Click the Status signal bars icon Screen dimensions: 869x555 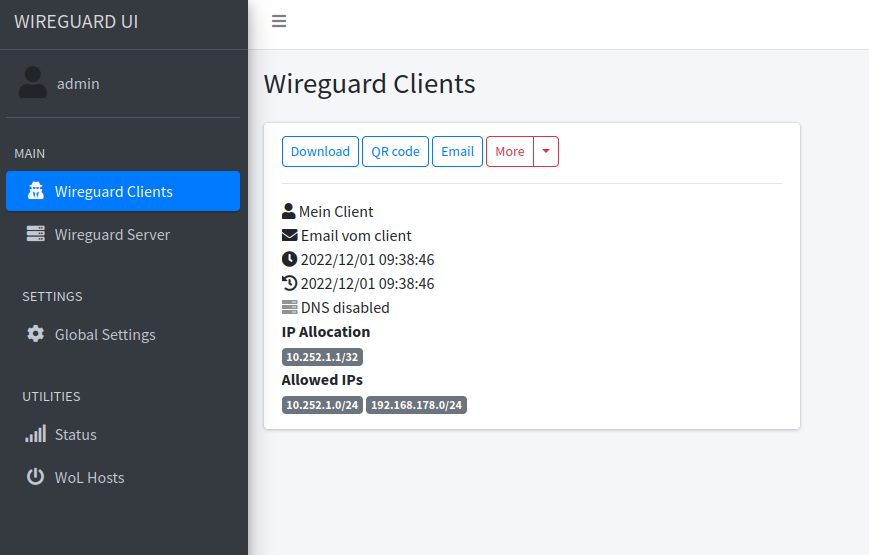[36, 434]
